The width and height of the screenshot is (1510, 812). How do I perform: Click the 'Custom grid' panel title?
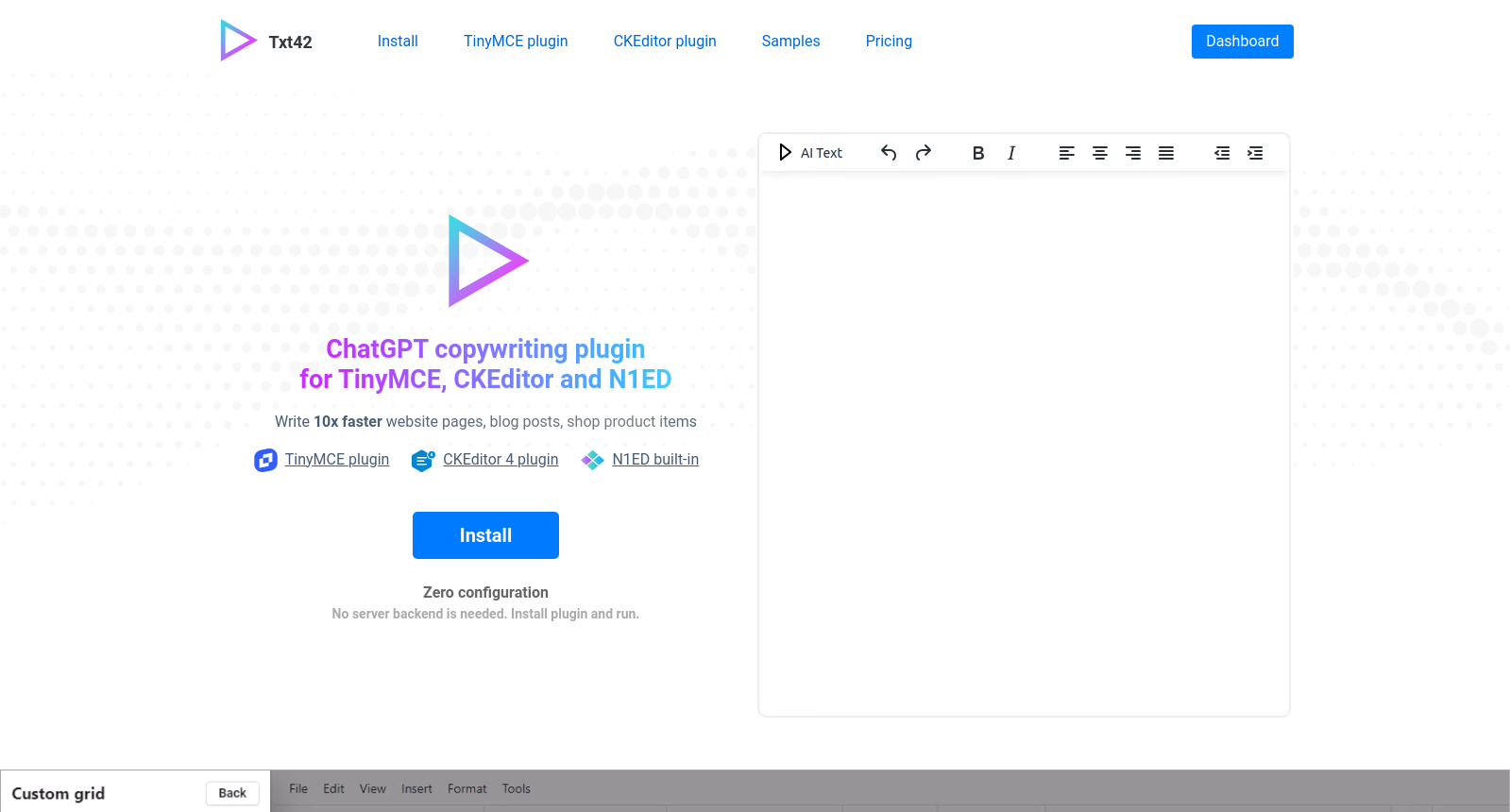coord(59,793)
